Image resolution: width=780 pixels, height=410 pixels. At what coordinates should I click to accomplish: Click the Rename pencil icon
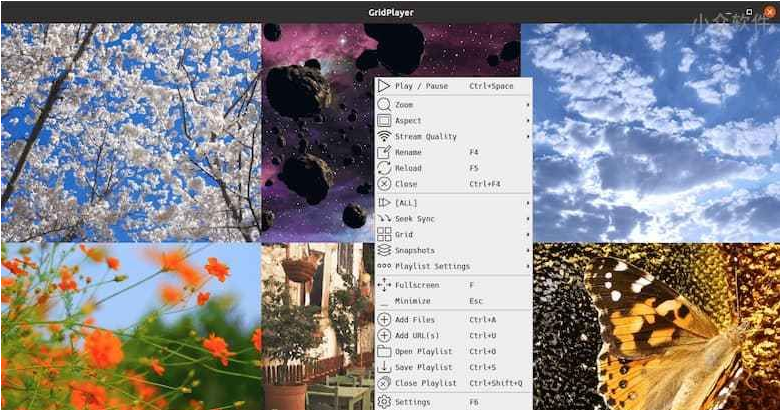pos(384,153)
